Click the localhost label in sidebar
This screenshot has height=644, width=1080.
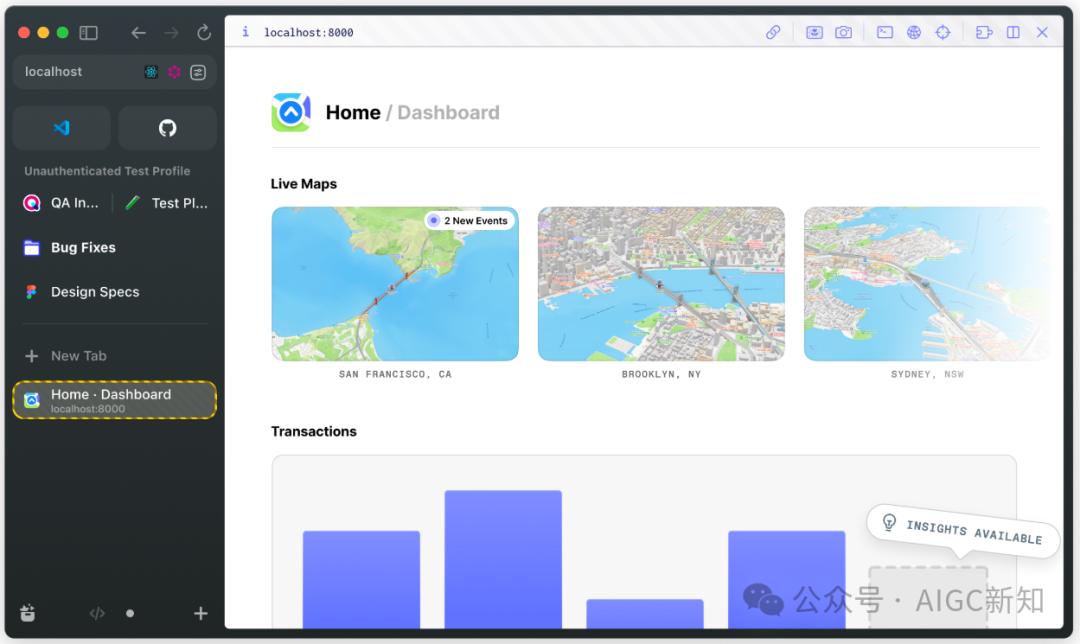pyautogui.click(x=54, y=72)
